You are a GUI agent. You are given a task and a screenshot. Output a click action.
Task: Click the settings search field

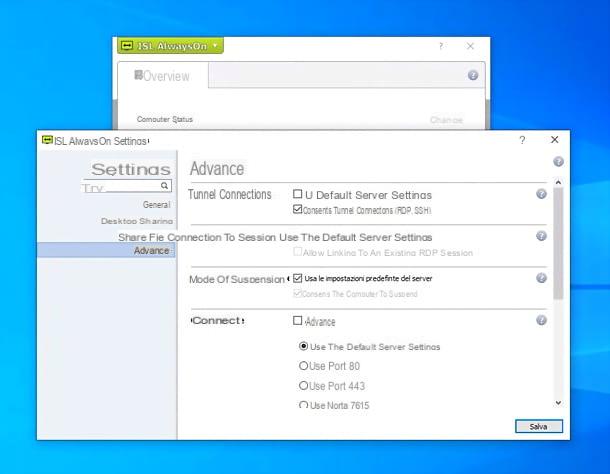pos(126,186)
